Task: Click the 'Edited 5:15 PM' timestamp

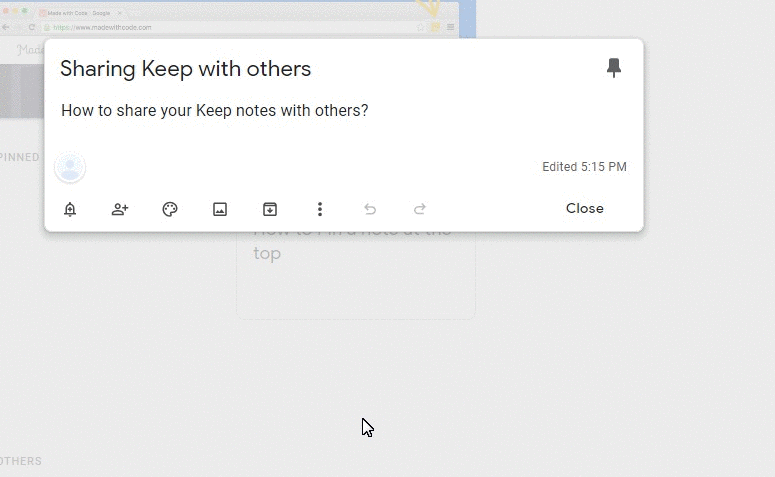Action: [584, 167]
